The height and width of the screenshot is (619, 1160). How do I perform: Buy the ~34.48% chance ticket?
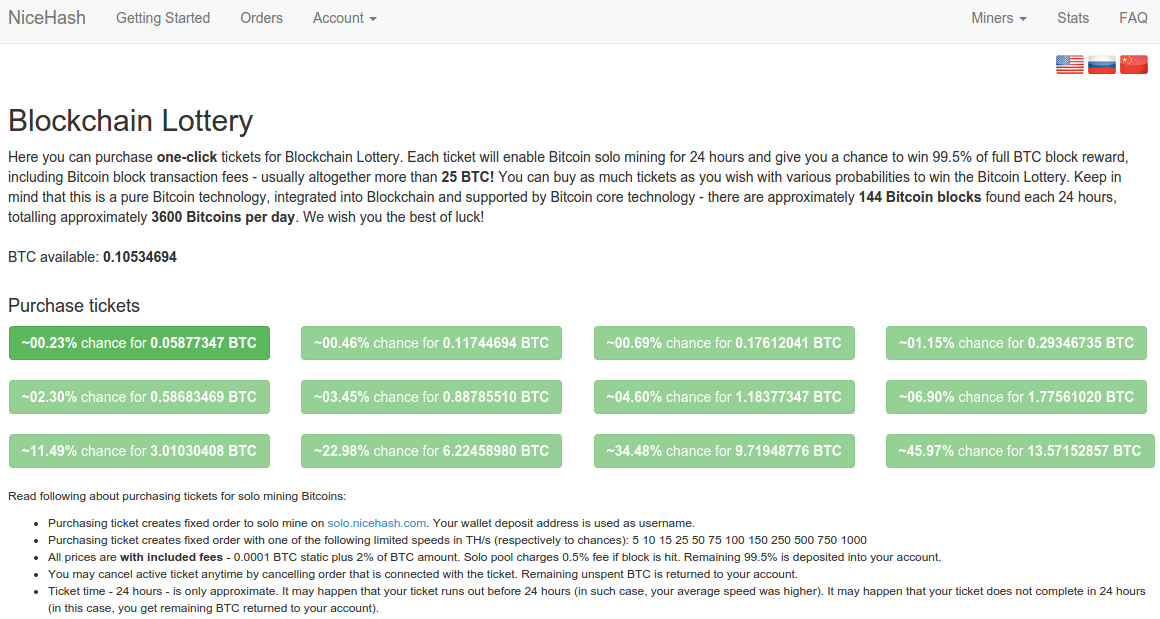click(x=724, y=451)
